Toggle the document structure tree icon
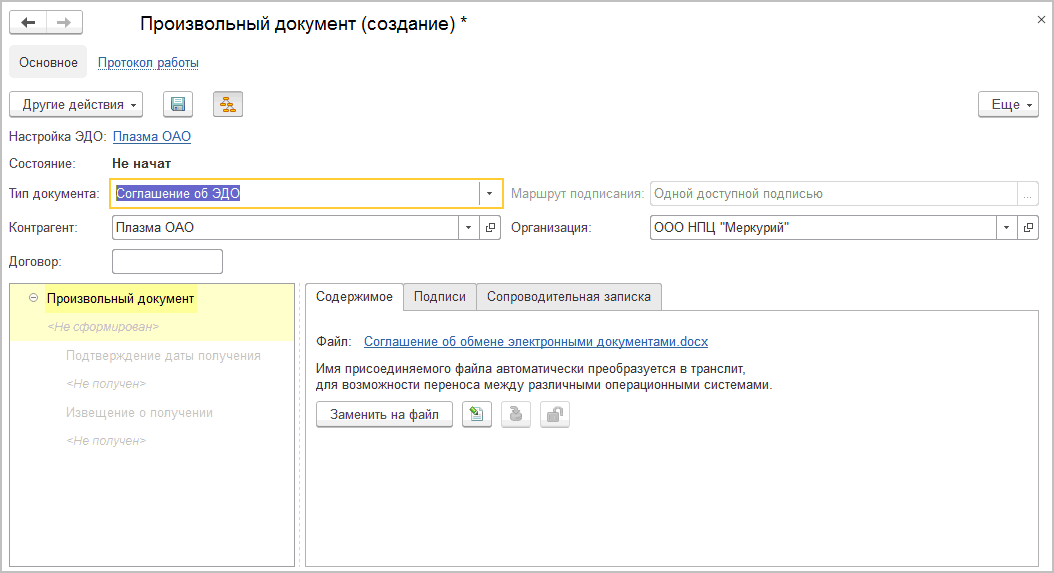 (x=228, y=104)
